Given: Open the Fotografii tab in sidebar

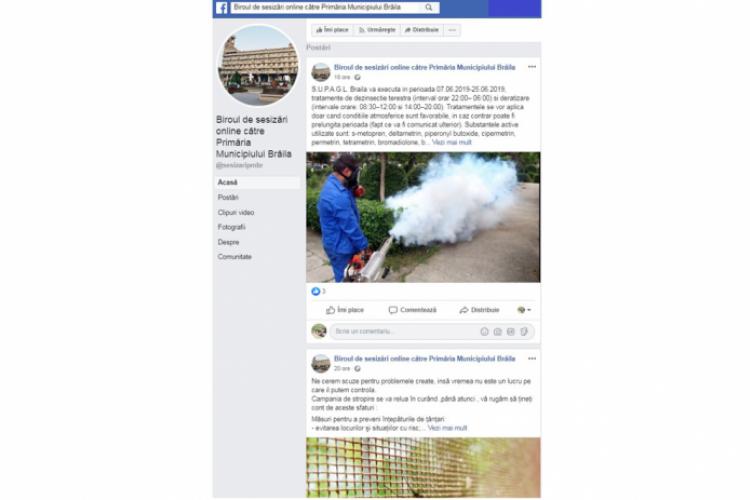Looking at the screenshot, I should (x=232, y=227).
